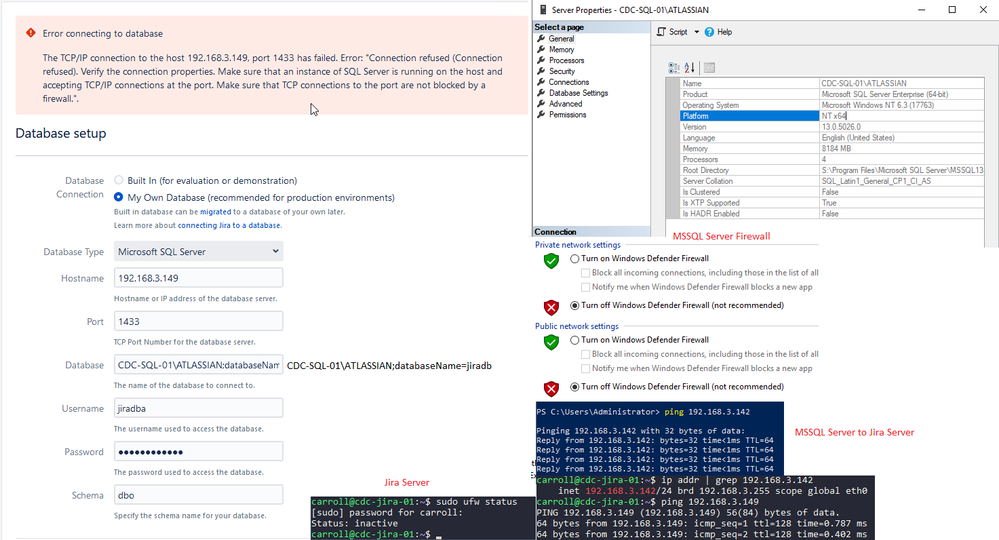
Task: Select My Own Database connection option
Action: [119, 197]
